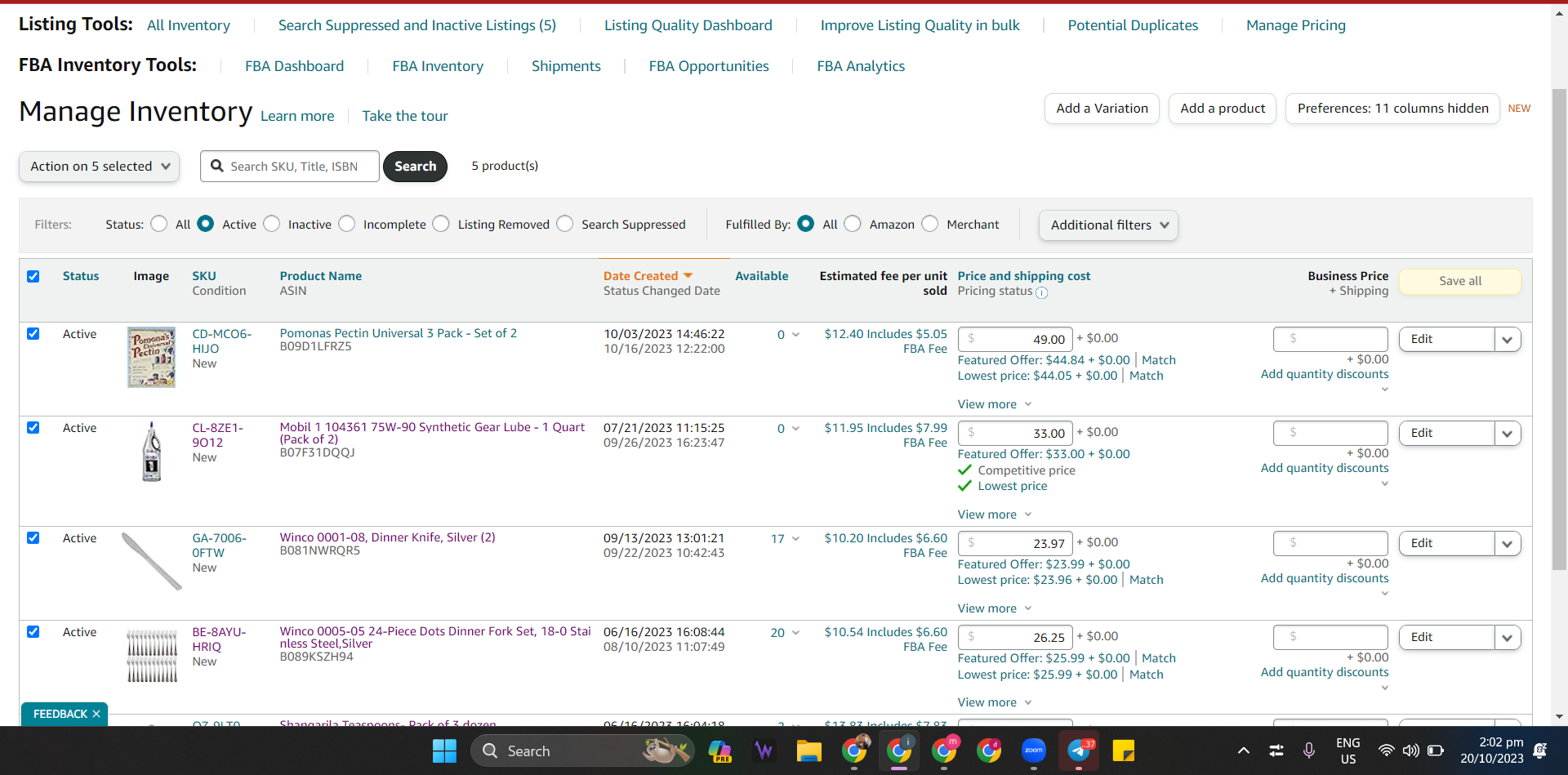Screen dimensions: 1568x775
Task: Open Edit dropdown arrow for Winco Fork Set
Action: point(1508,638)
